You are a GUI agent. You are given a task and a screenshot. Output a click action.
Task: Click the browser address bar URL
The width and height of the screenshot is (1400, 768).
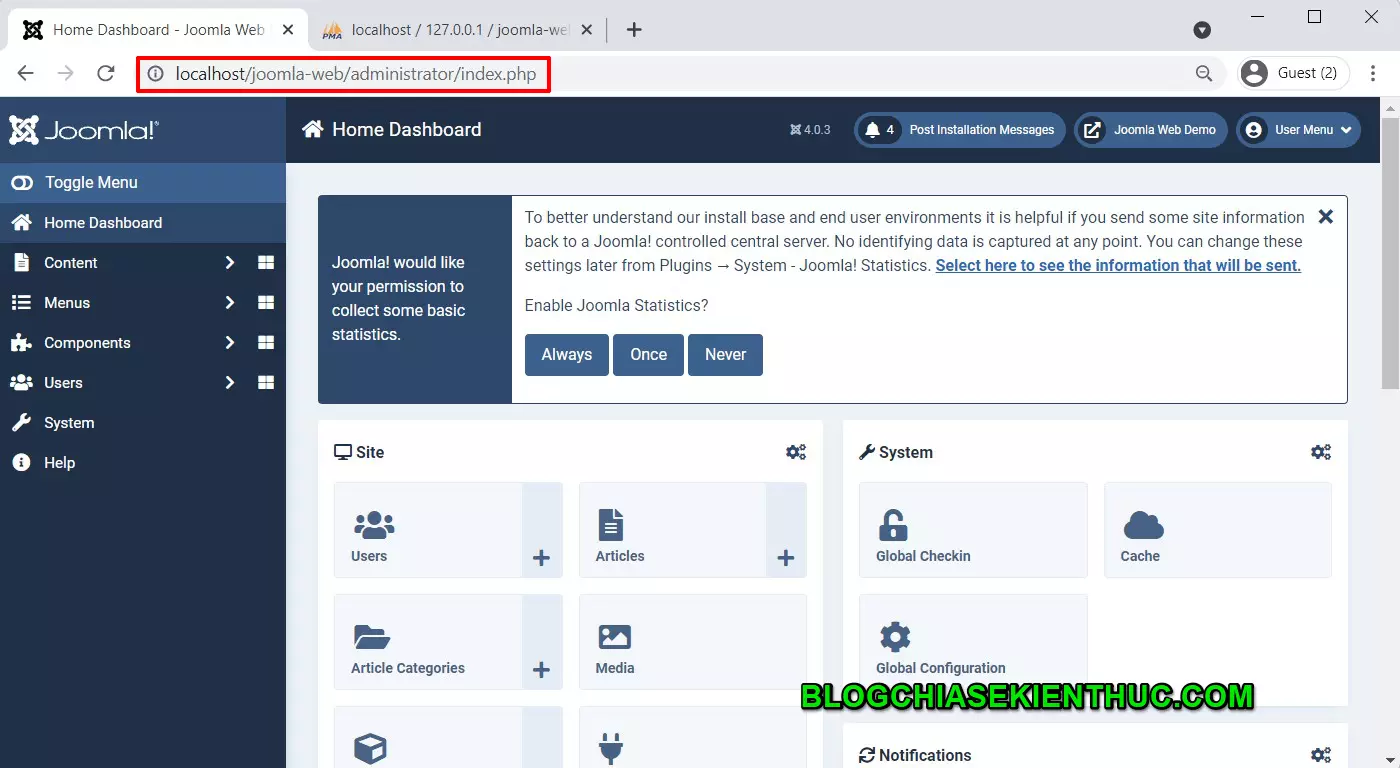356,73
